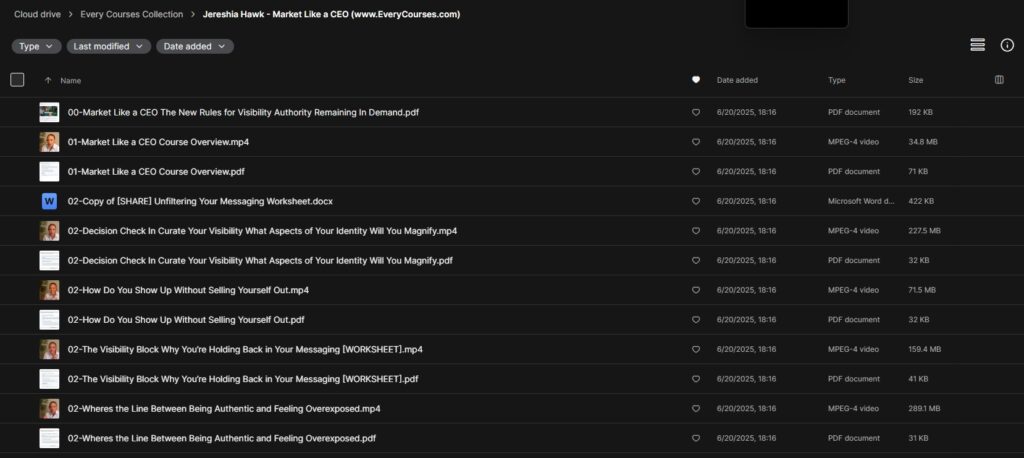The image size is (1024, 458).
Task: Open the Last modified filter dropdown
Action: pyautogui.click(x=108, y=46)
